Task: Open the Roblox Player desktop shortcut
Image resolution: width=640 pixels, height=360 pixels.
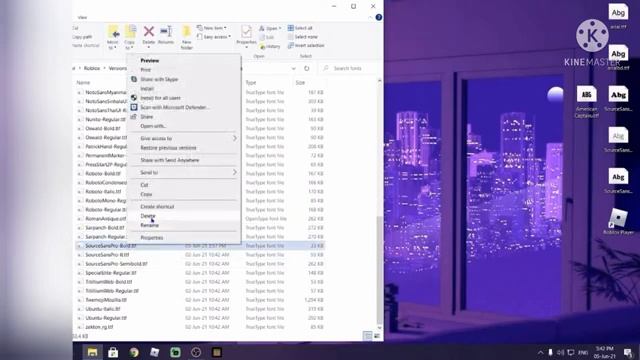Action: 618,221
